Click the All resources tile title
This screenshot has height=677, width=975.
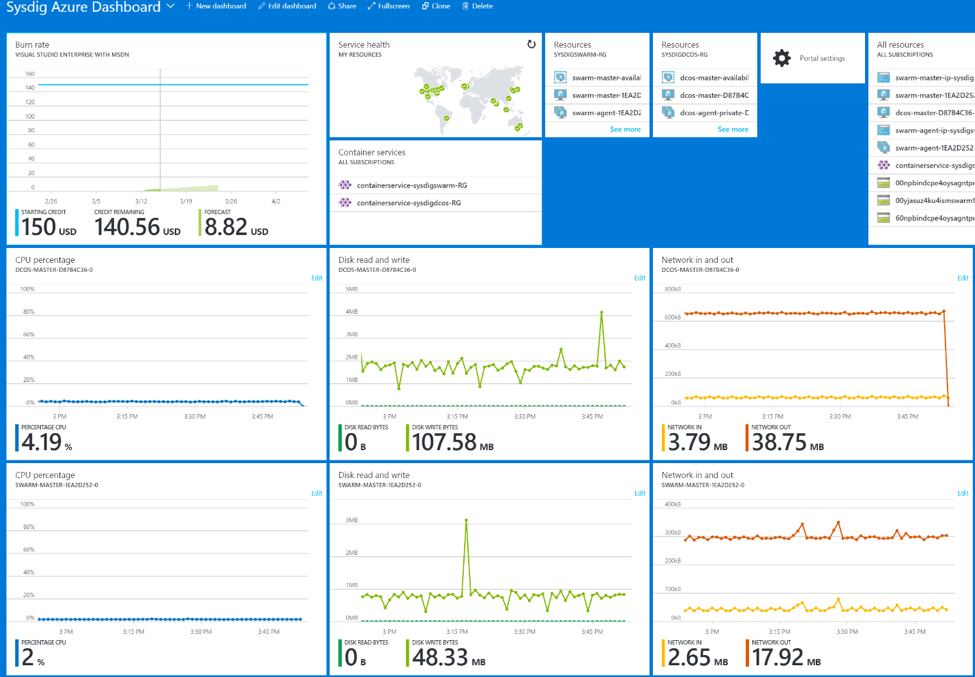point(900,45)
